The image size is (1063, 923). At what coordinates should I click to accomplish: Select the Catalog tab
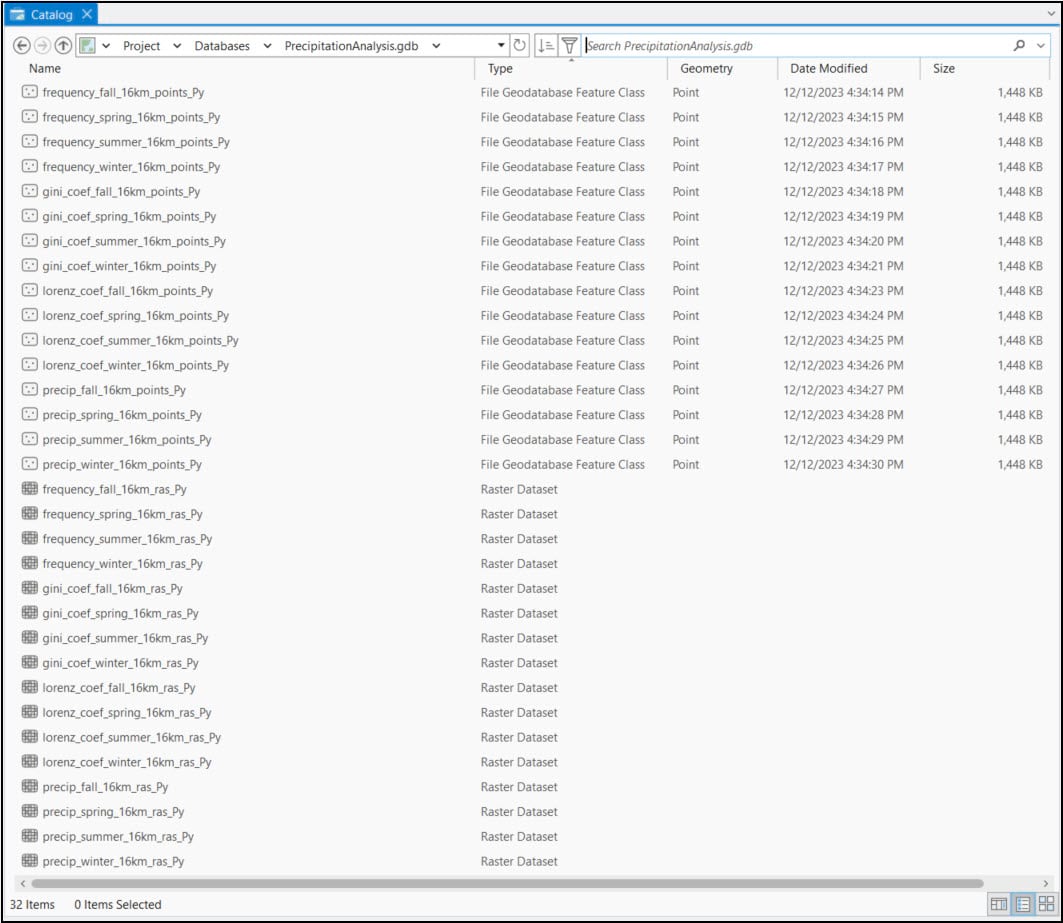52,14
